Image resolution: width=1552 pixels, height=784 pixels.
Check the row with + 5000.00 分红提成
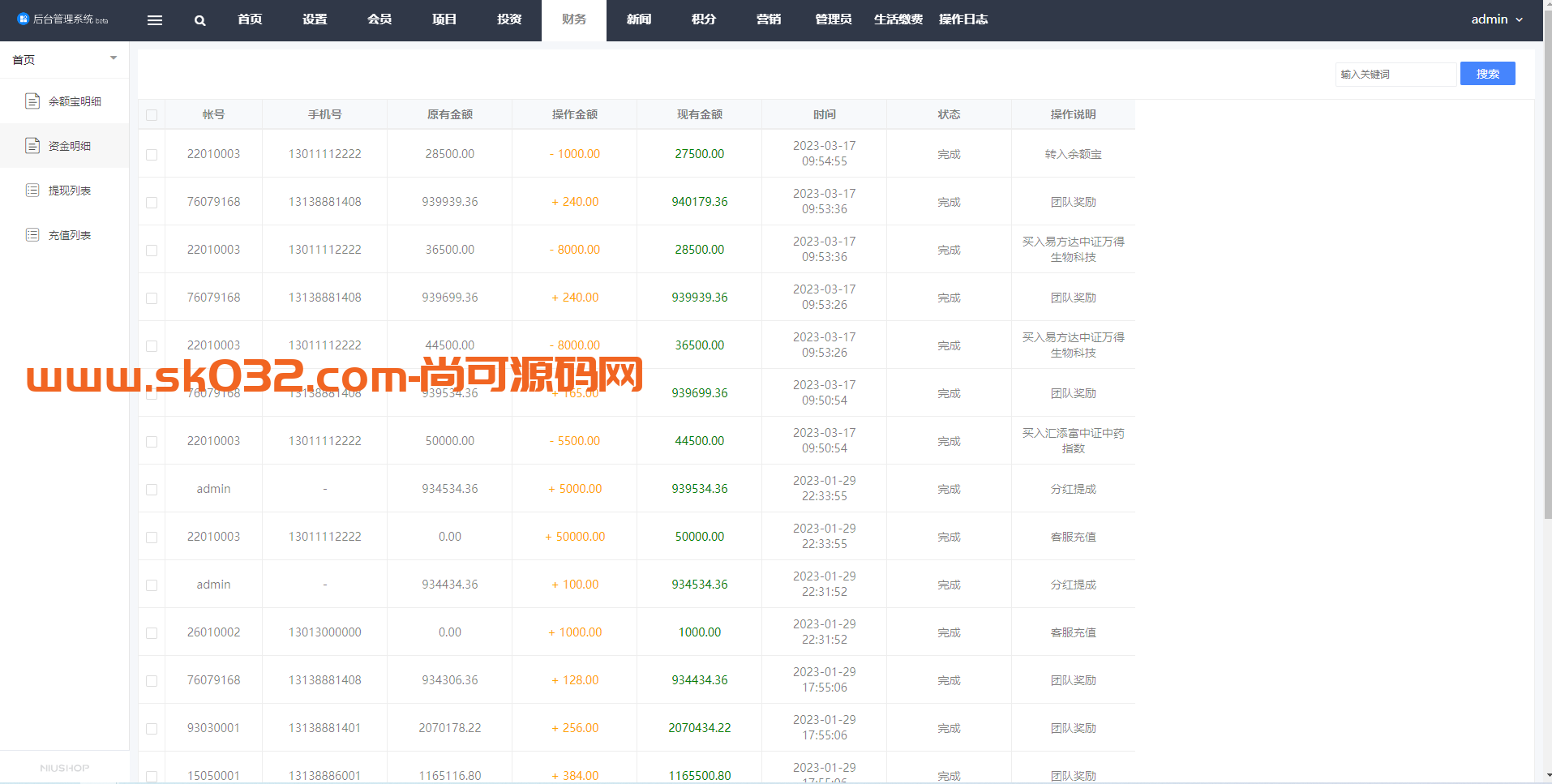(152, 489)
